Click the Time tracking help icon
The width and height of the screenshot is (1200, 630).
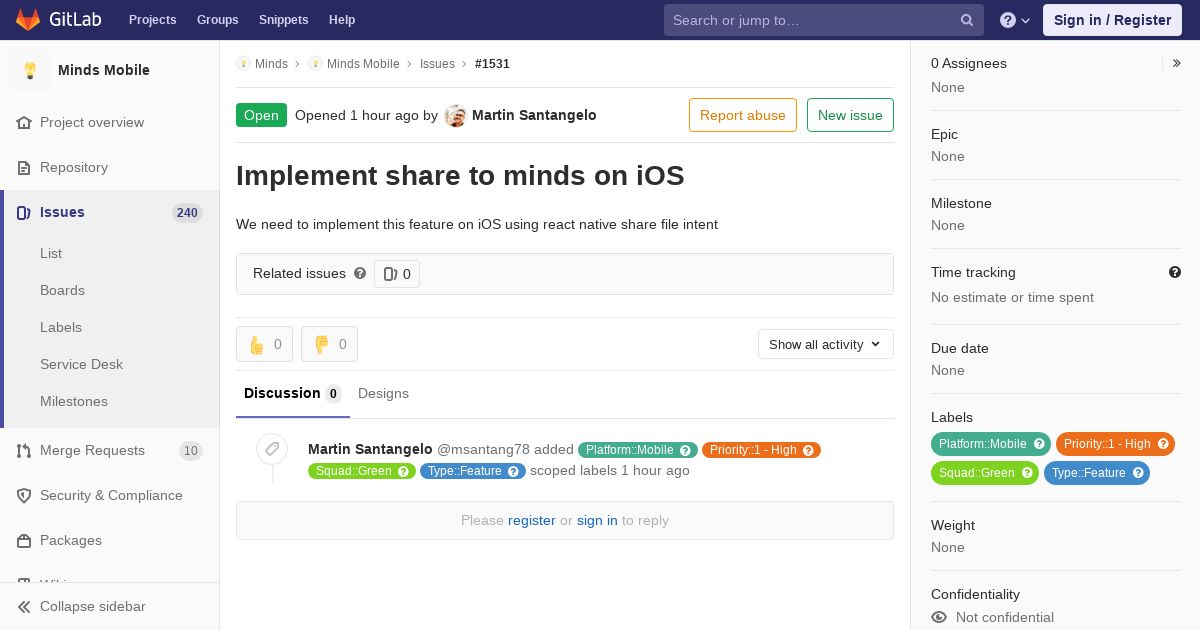click(1175, 272)
